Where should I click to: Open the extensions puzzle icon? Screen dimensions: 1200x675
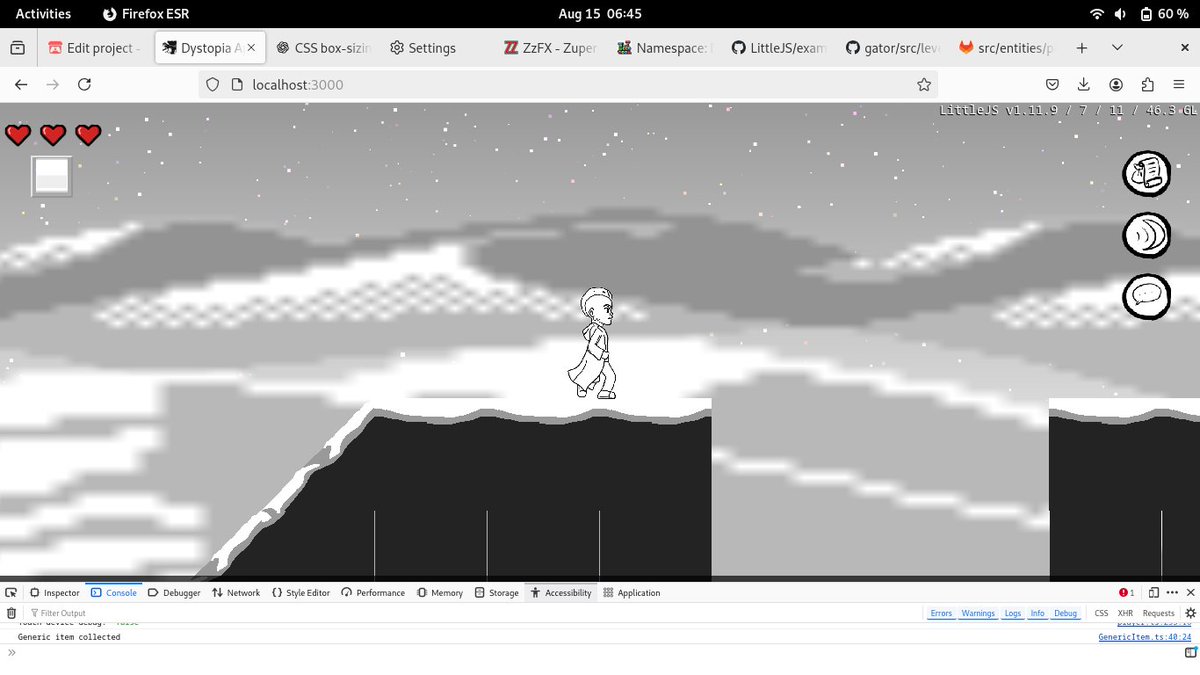point(1148,85)
